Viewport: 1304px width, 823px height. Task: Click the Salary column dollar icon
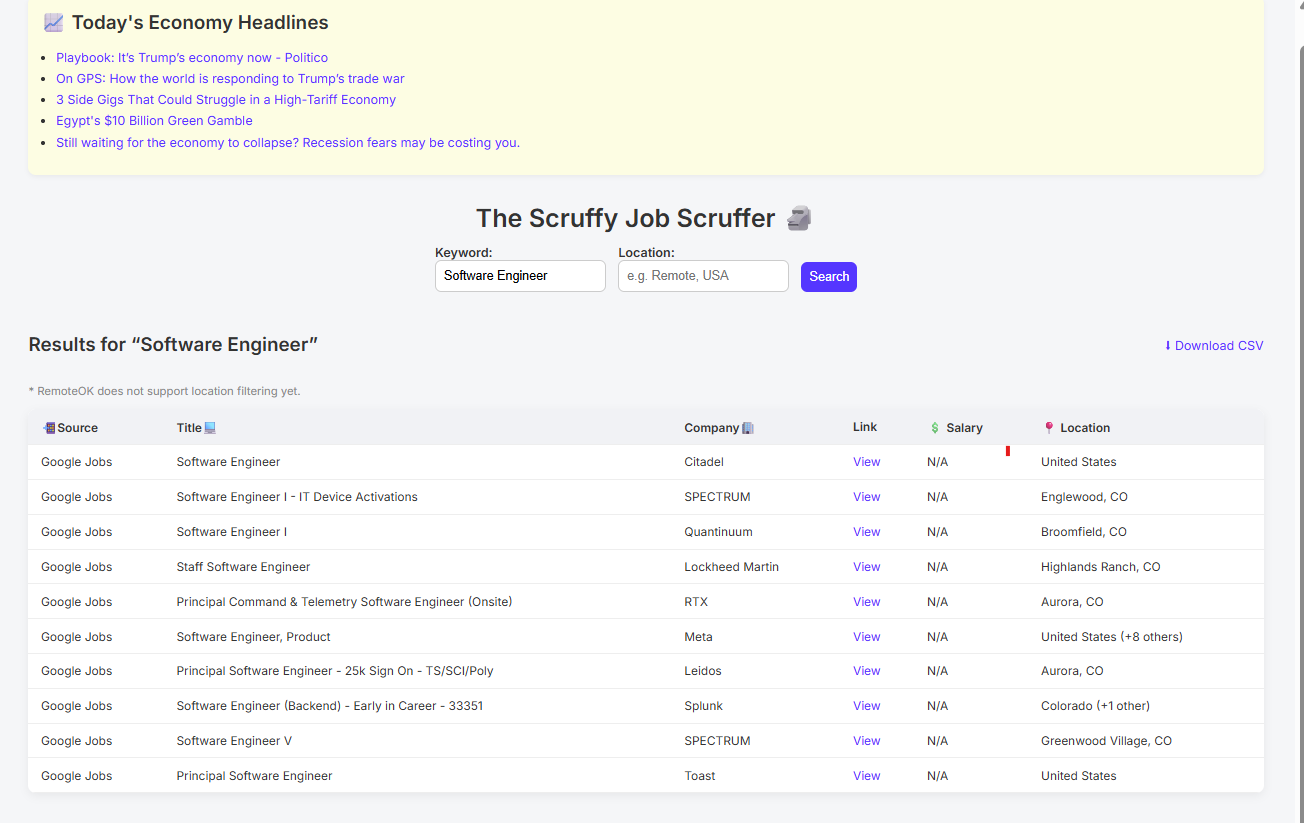click(935, 428)
